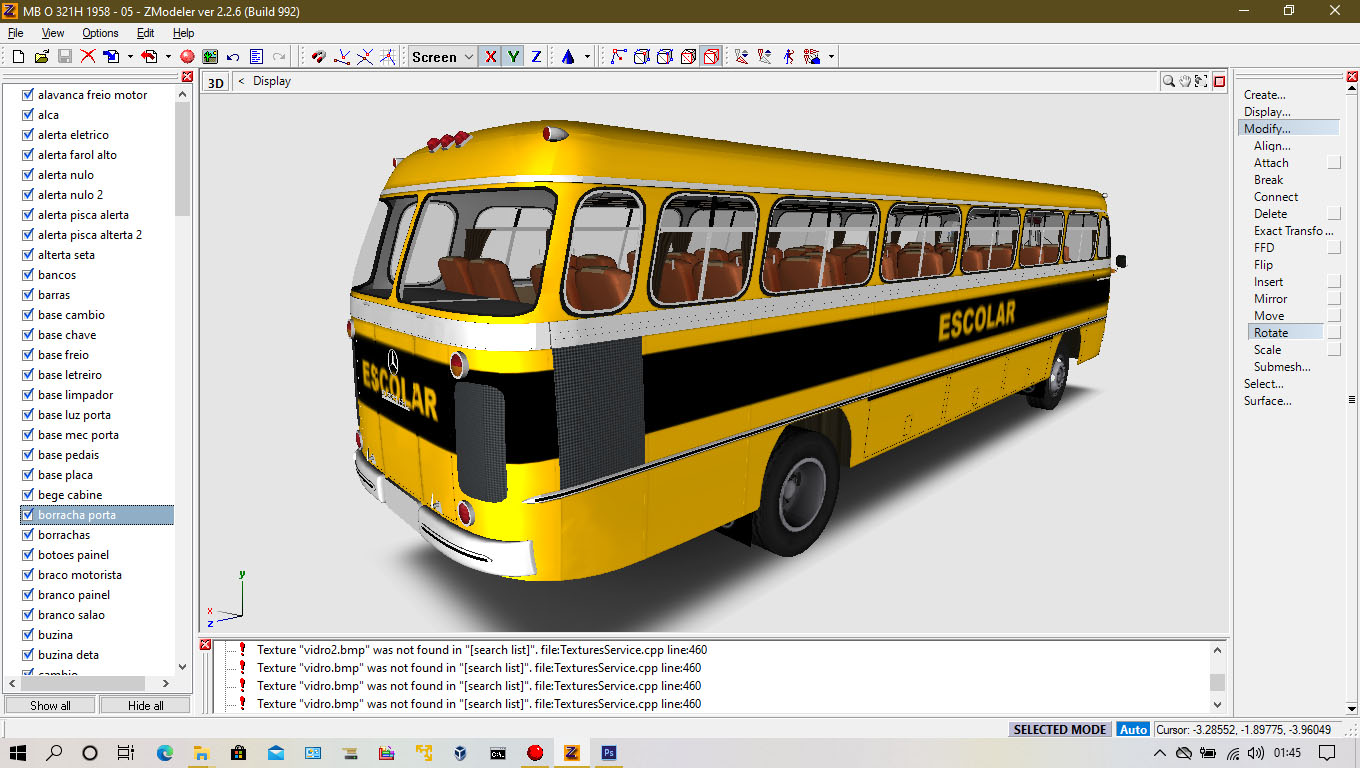Close the objects list panel
The height and width of the screenshot is (768, 1360).
187,77
